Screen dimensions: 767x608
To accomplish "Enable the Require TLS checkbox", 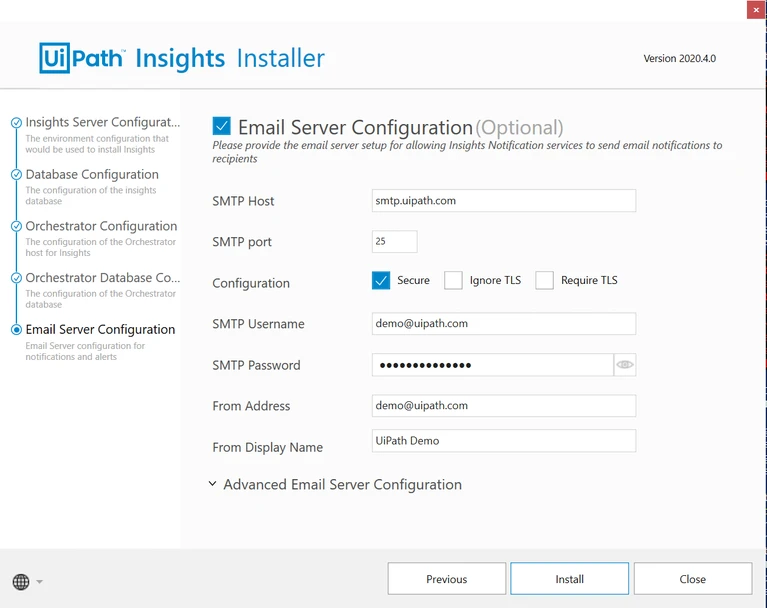I will point(544,280).
